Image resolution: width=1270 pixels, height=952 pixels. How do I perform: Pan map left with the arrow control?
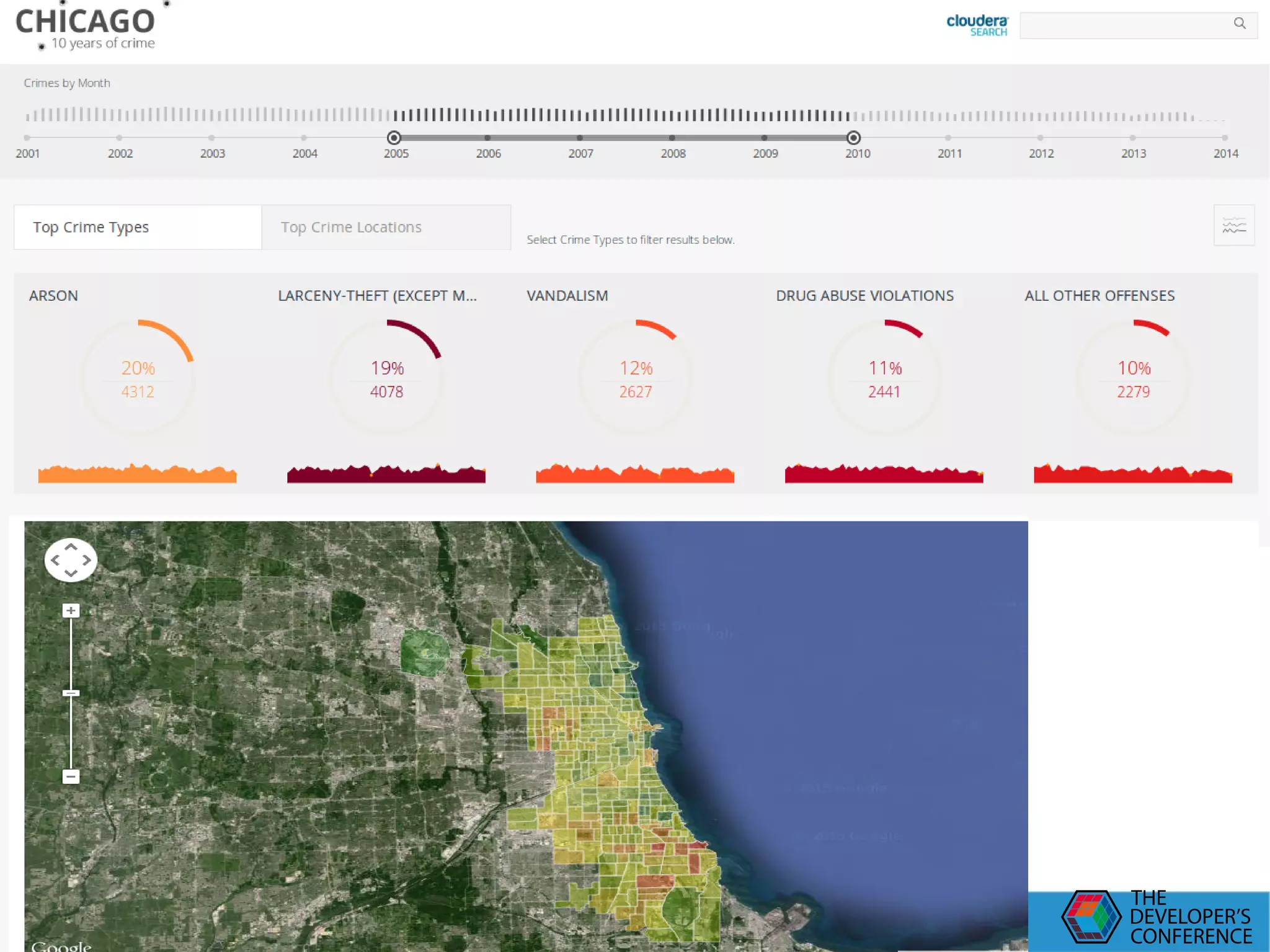point(56,560)
